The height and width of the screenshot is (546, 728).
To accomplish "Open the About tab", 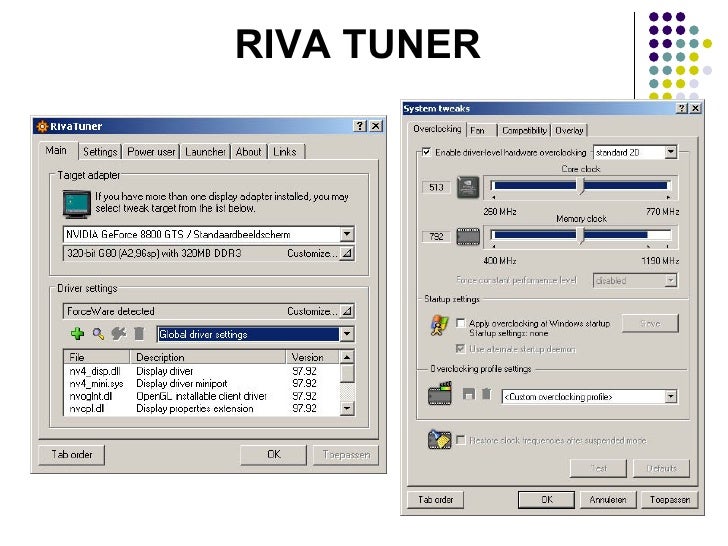I will (x=248, y=152).
